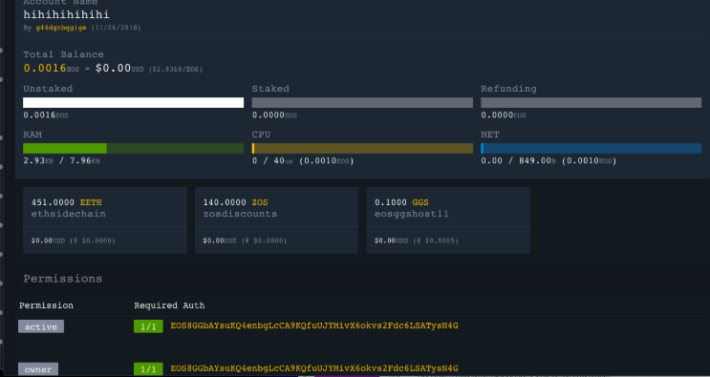710x377 pixels.
Task: Click RAM usage text 2.93 KB / 7.96 KB
Action: 62,161
